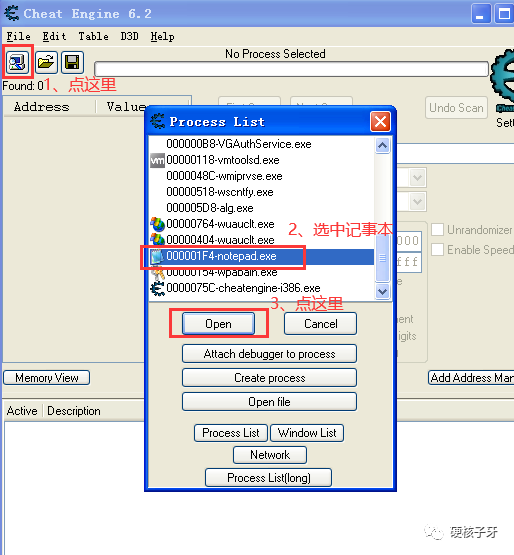Image resolution: width=514 pixels, height=555 pixels.
Task: Click the cheatengine-i386.exe gear icon
Action: click(157, 288)
